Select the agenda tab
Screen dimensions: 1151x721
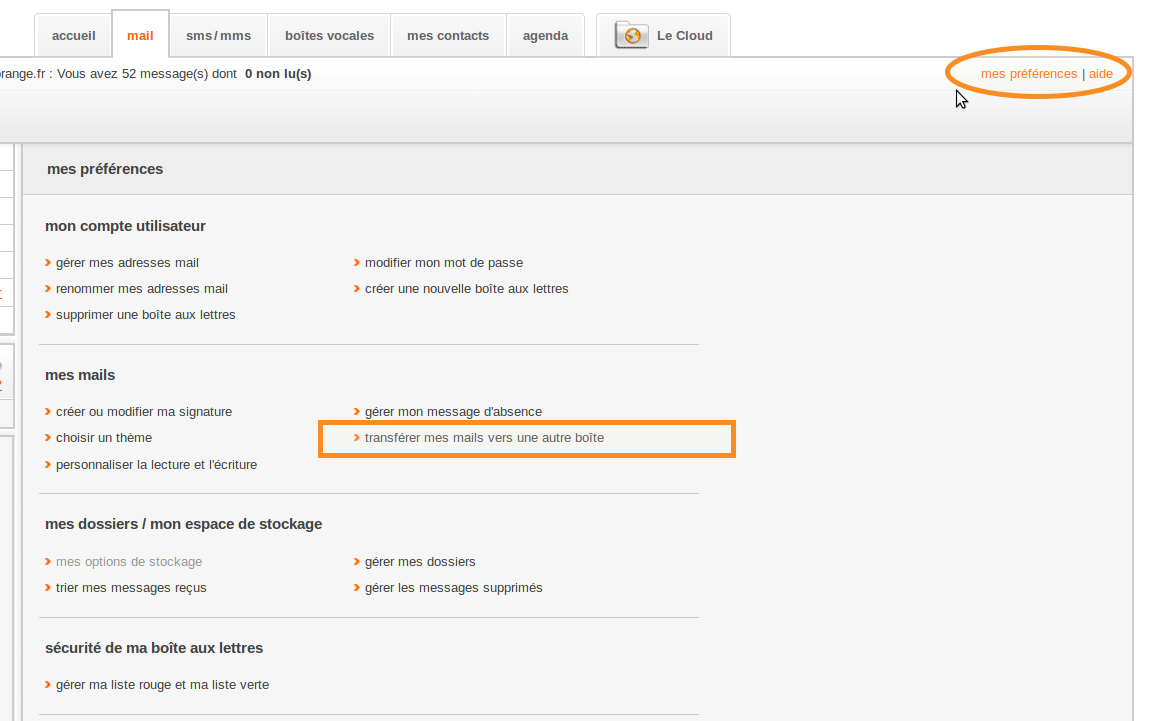click(x=545, y=36)
